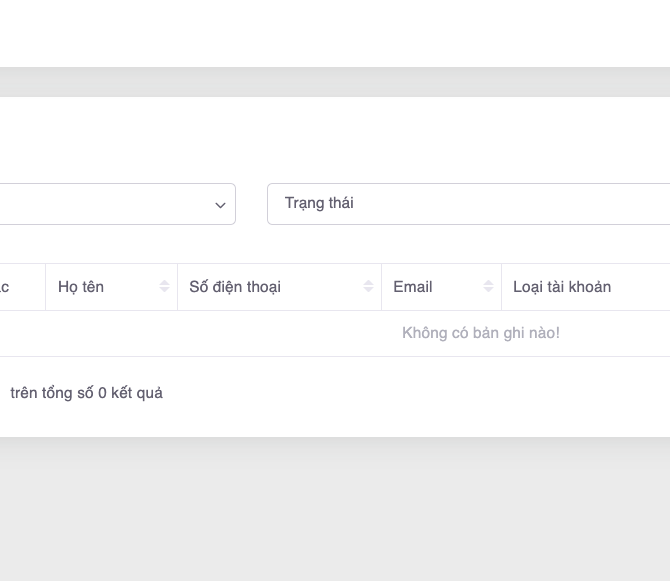Click inside the left select box field
This screenshot has width=670, height=581.
point(100,204)
